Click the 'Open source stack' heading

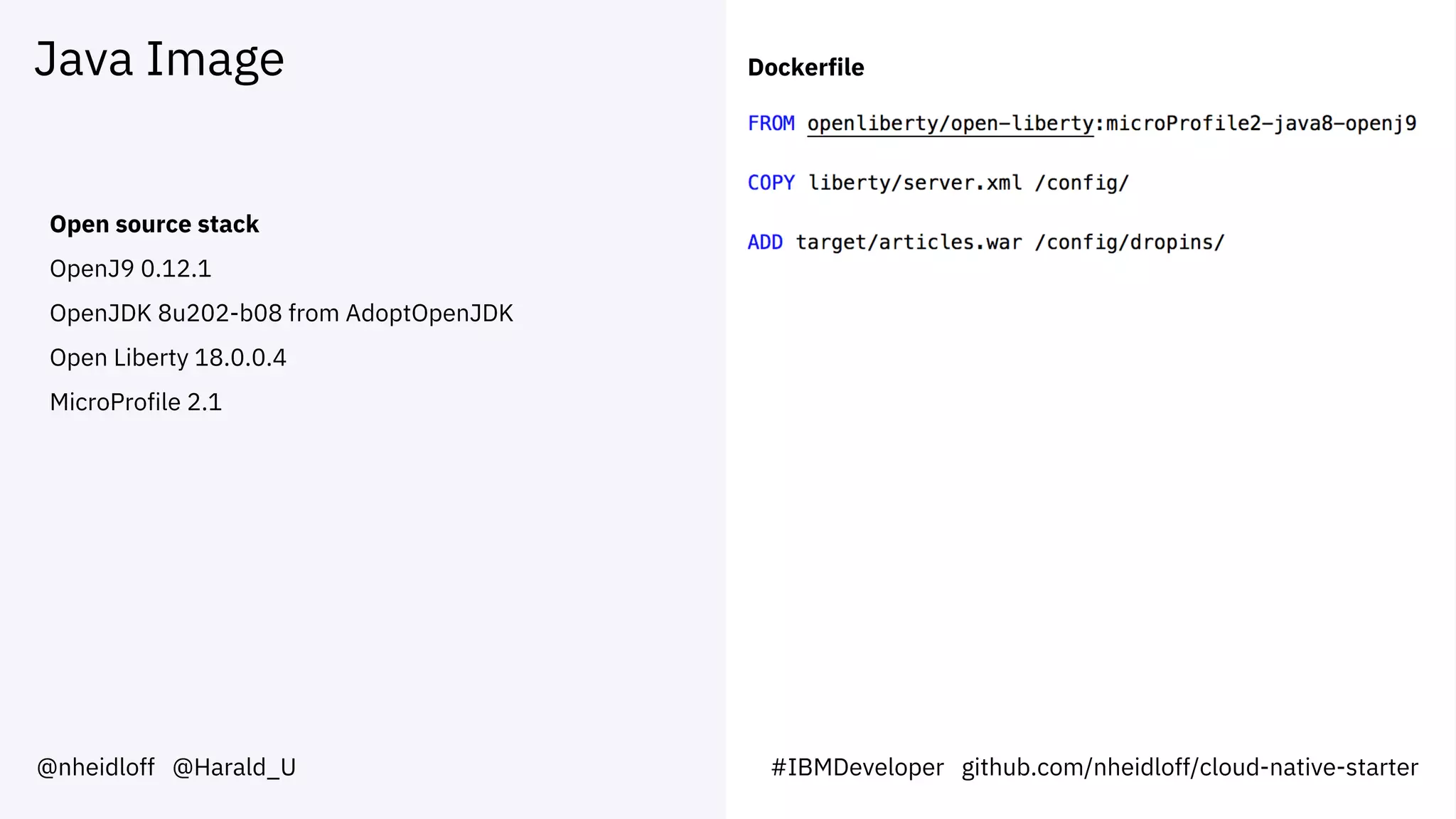click(154, 225)
